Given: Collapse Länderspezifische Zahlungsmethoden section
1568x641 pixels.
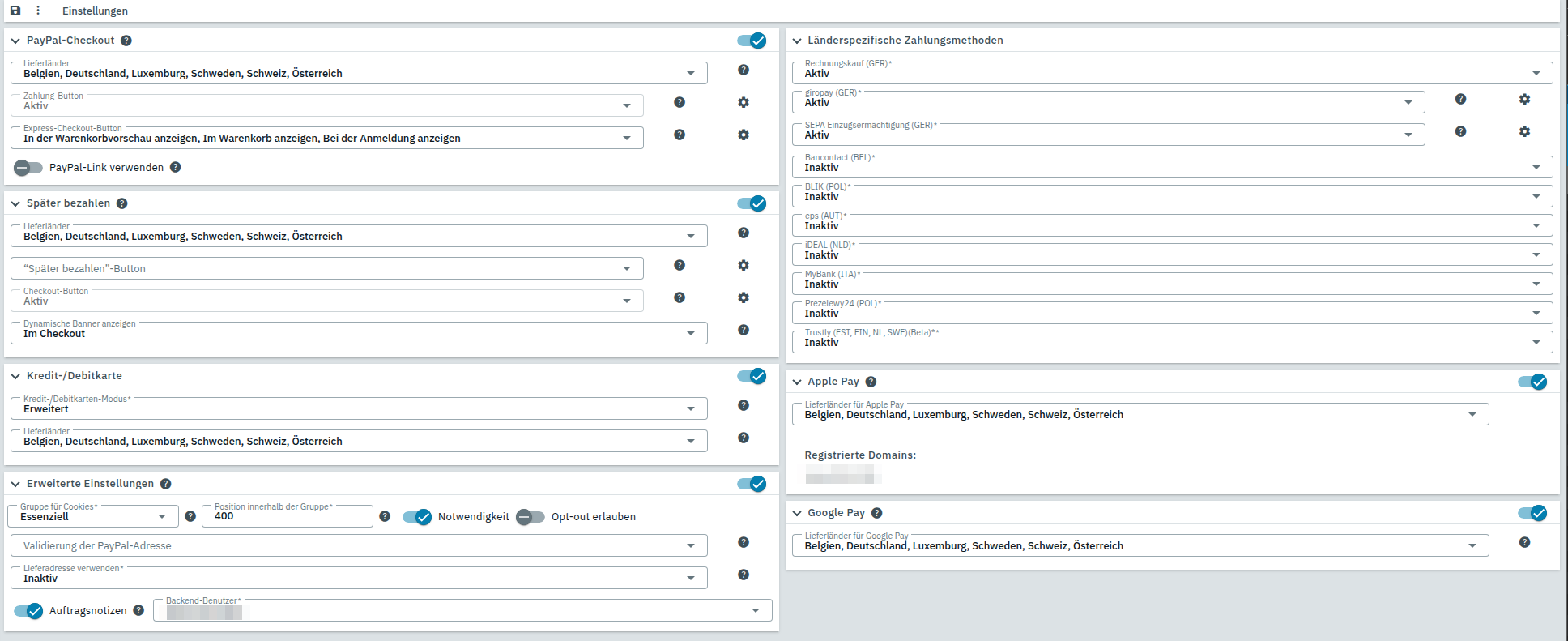Looking at the screenshot, I should coord(797,41).
